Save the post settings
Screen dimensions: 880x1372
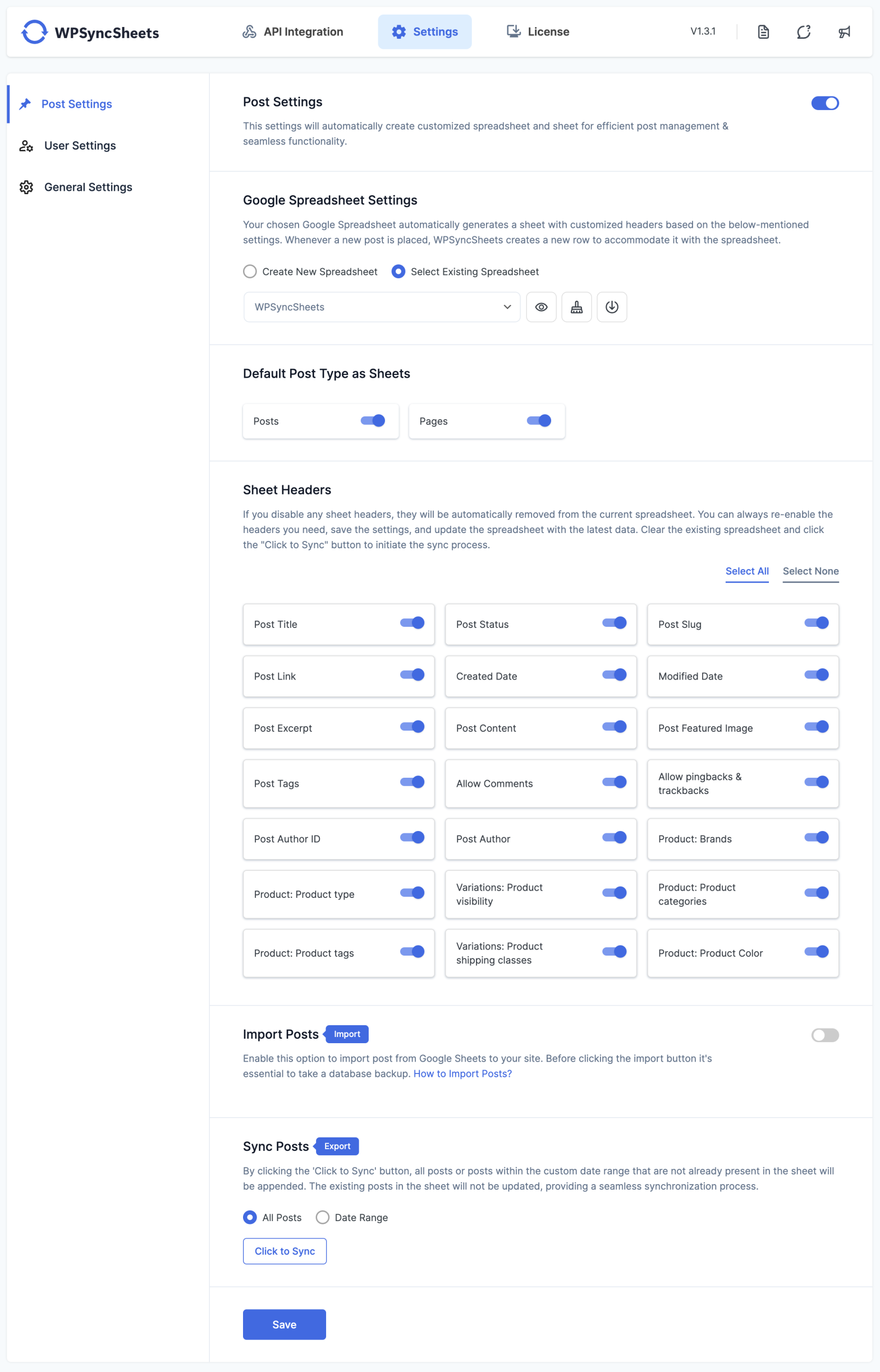click(285, 1325)
